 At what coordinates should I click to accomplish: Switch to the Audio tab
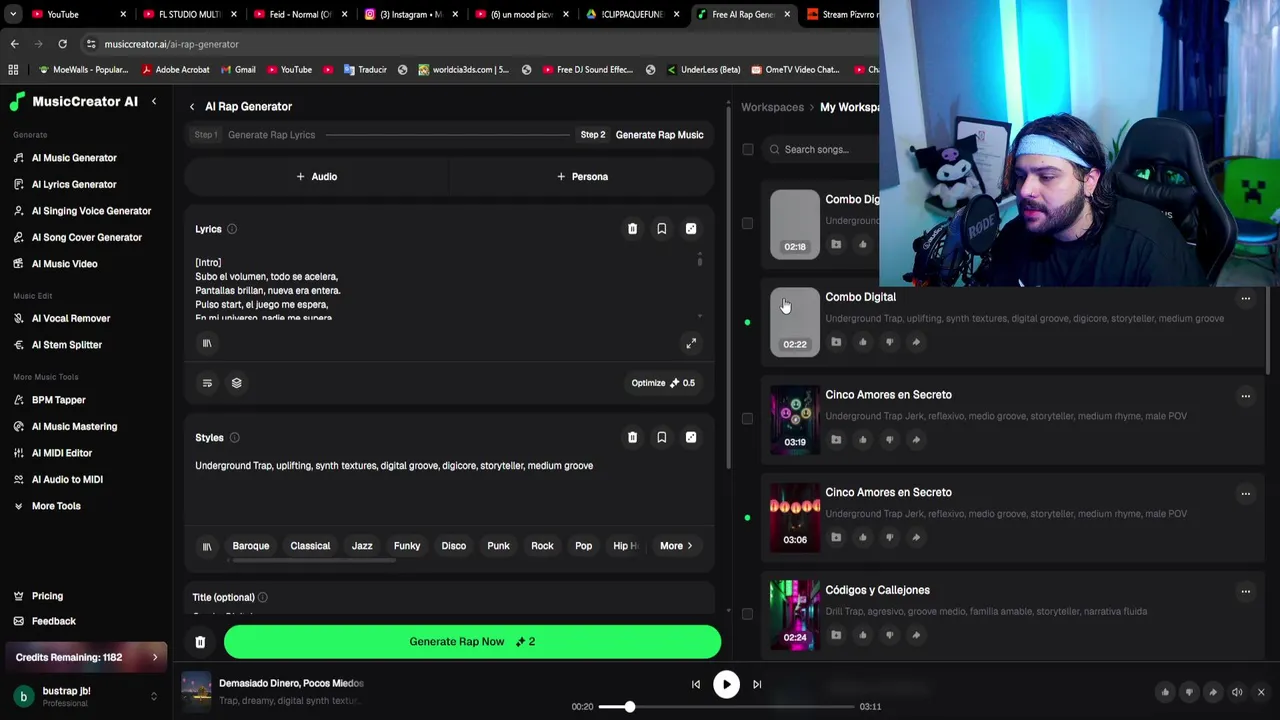316,176
